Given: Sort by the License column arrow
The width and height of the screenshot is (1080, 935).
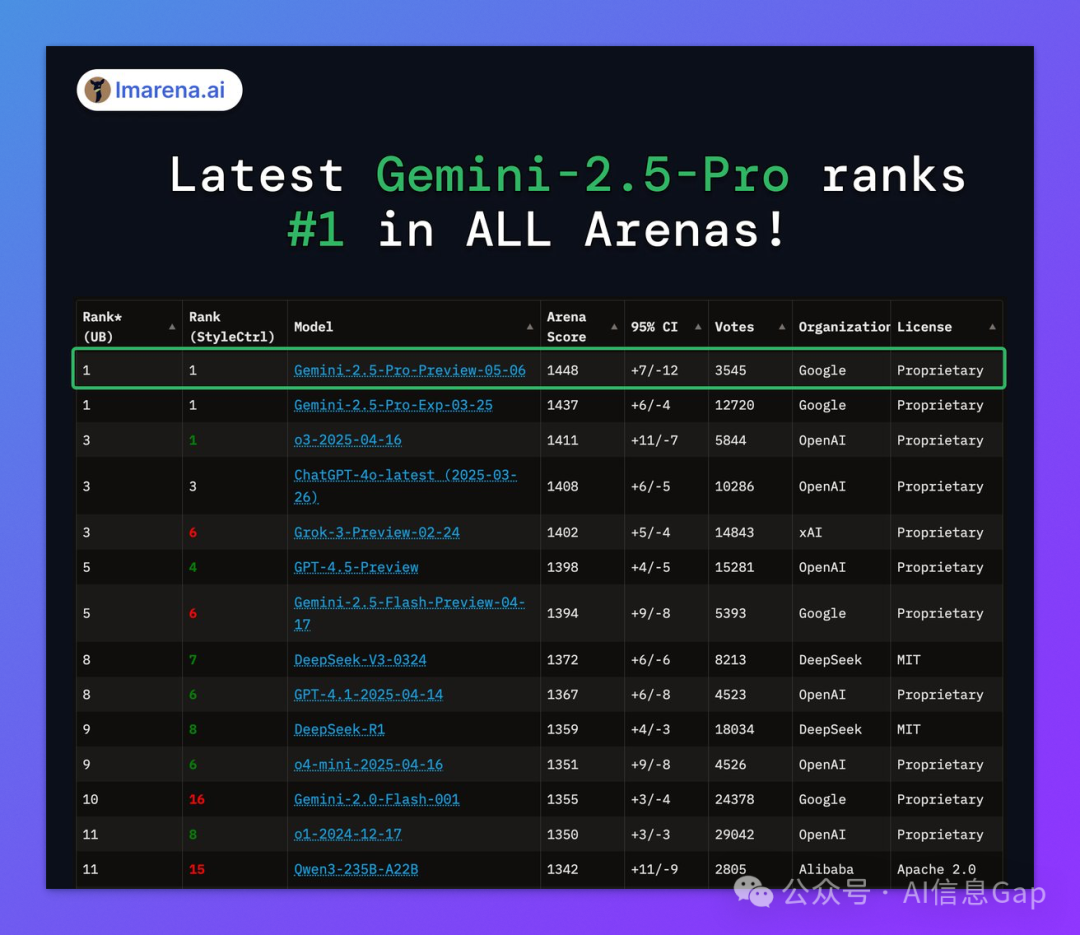Looking at the screenshot, I should coord(993,327).
